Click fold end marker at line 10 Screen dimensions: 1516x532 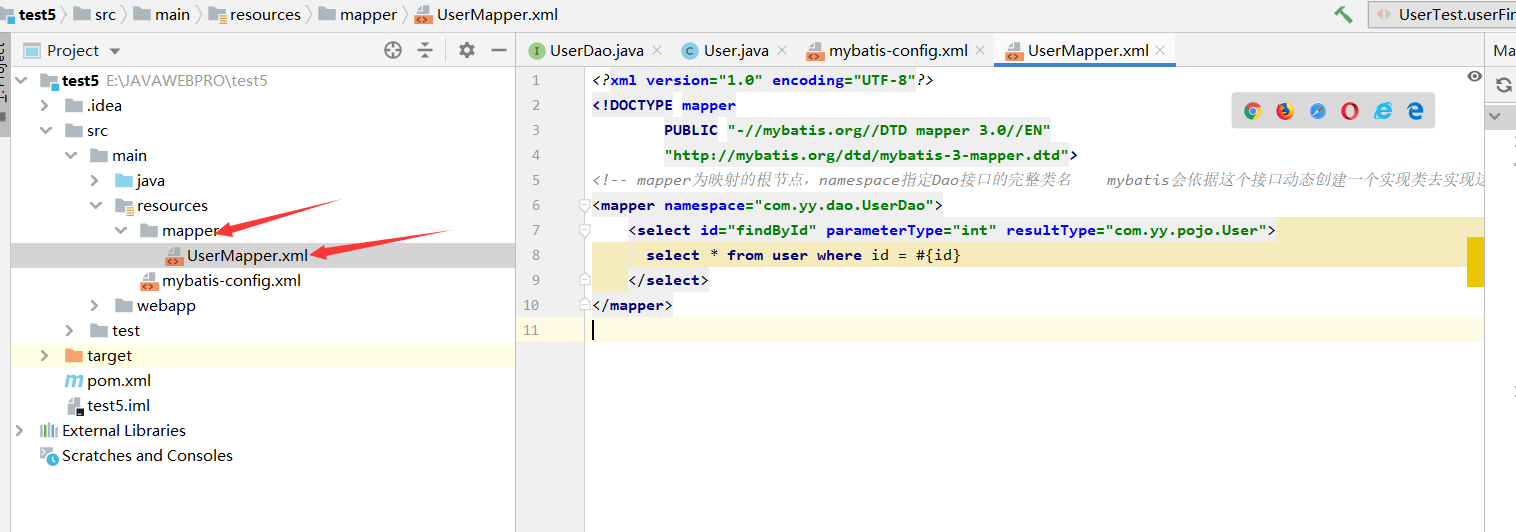point(584,304)
